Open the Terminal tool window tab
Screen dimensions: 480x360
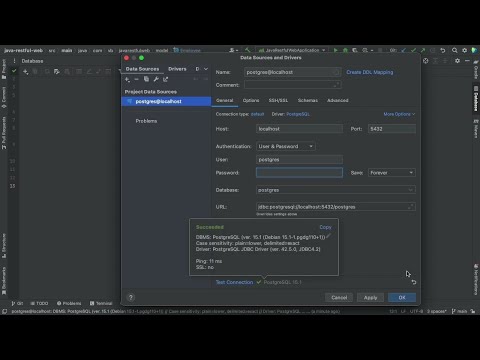(101, 303)
